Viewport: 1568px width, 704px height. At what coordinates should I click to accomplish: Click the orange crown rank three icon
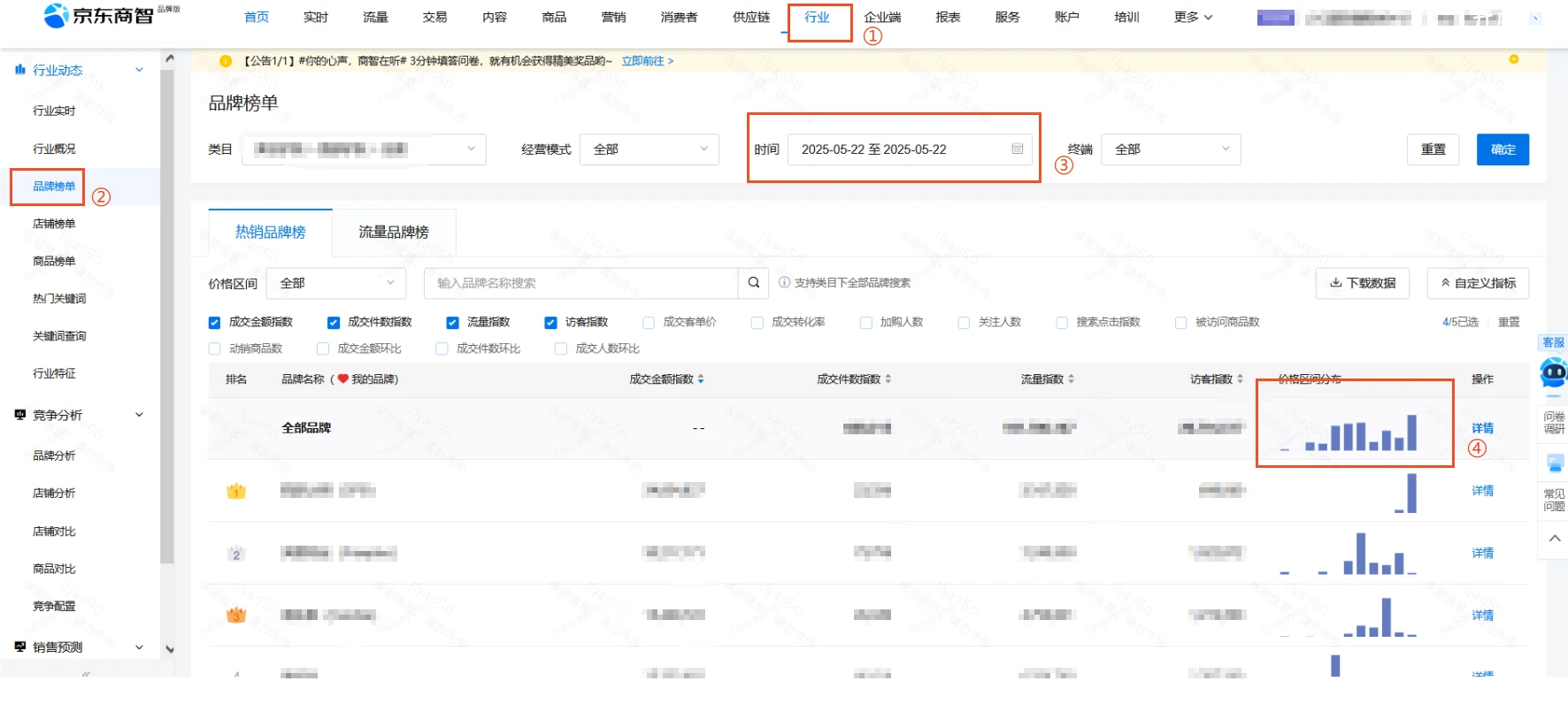tap(236, 615)
